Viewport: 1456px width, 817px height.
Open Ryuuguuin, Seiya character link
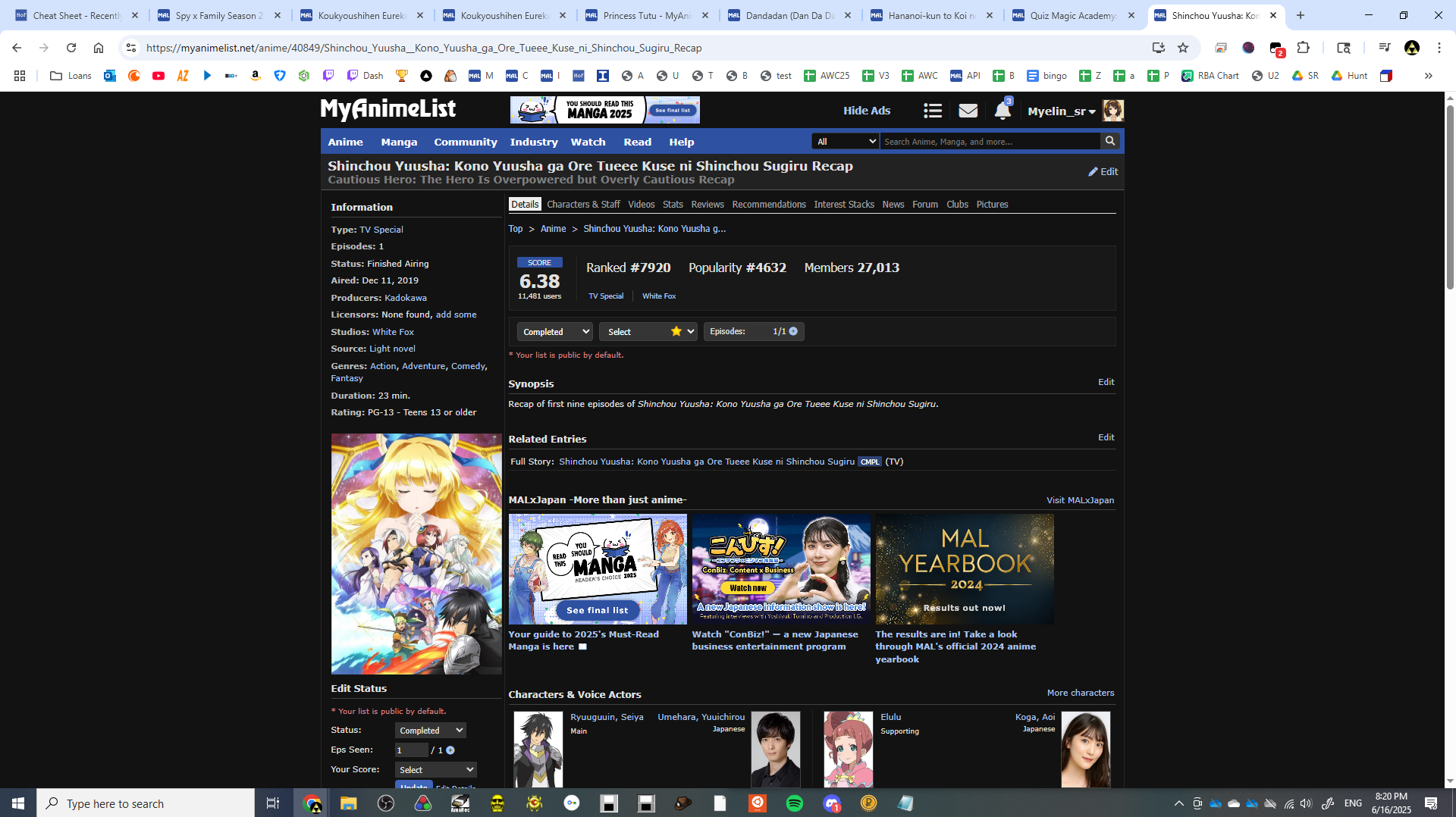(x=607, y=717)
